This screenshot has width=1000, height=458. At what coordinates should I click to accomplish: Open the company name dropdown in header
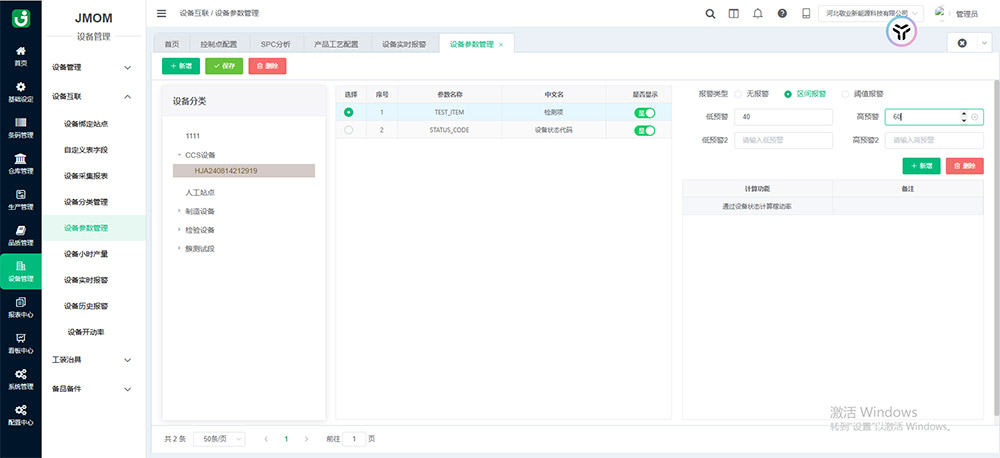pos(871,13)
